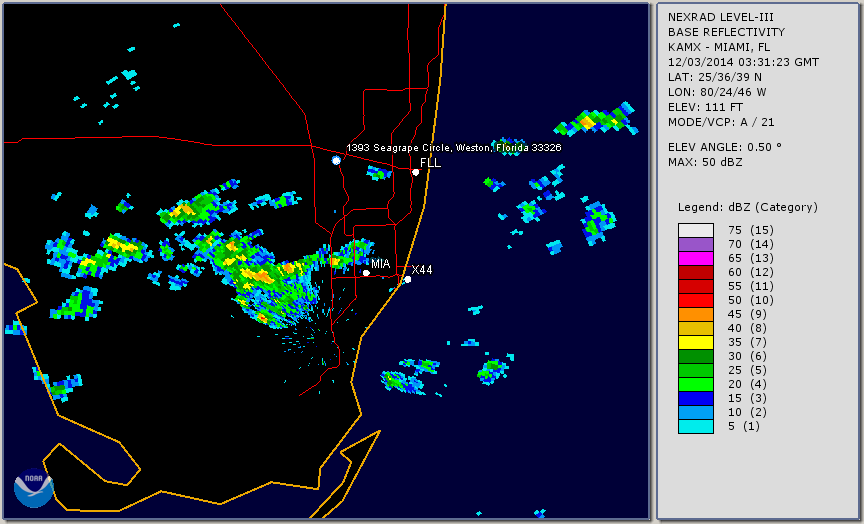Click the 75 (15) legend value
The width and height of the screenshot is (864, 524).
(750, 230)
